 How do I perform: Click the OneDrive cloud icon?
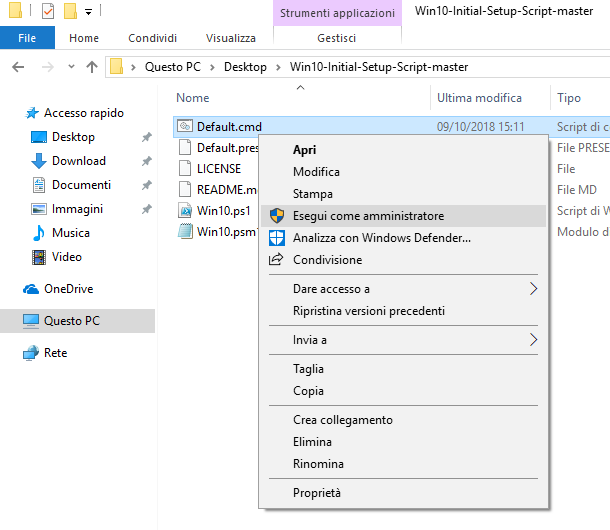31,289
